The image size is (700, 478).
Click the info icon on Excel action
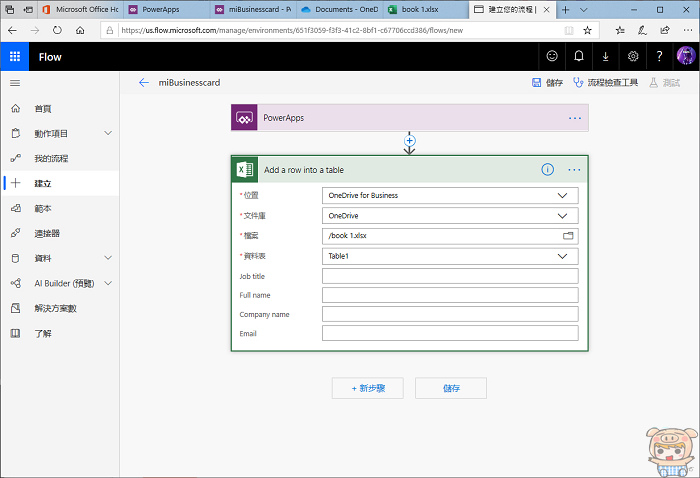point(547,169)
